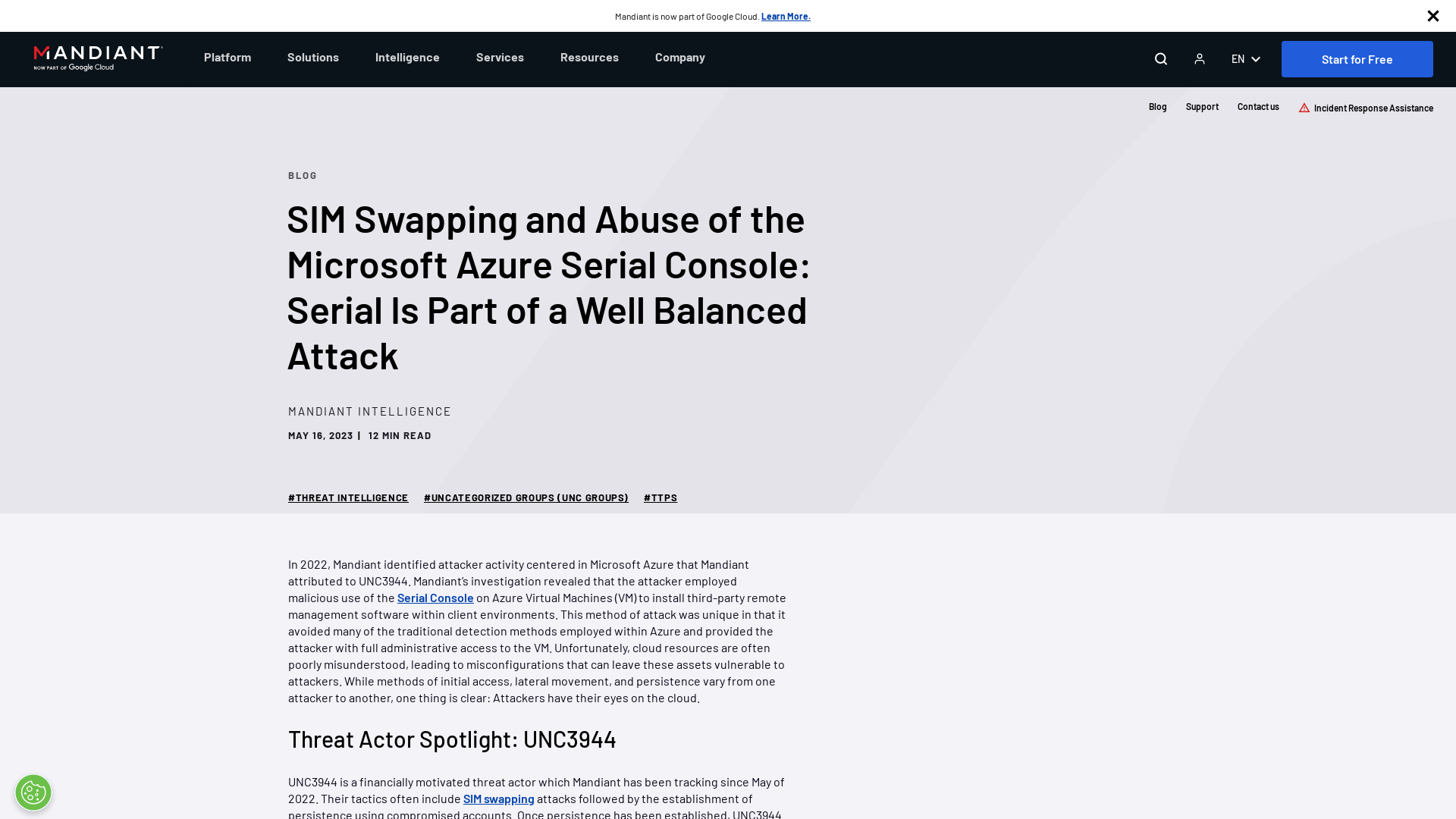Click the #TTPS tag filter
1456x819 pixels.
coord(660,497)
